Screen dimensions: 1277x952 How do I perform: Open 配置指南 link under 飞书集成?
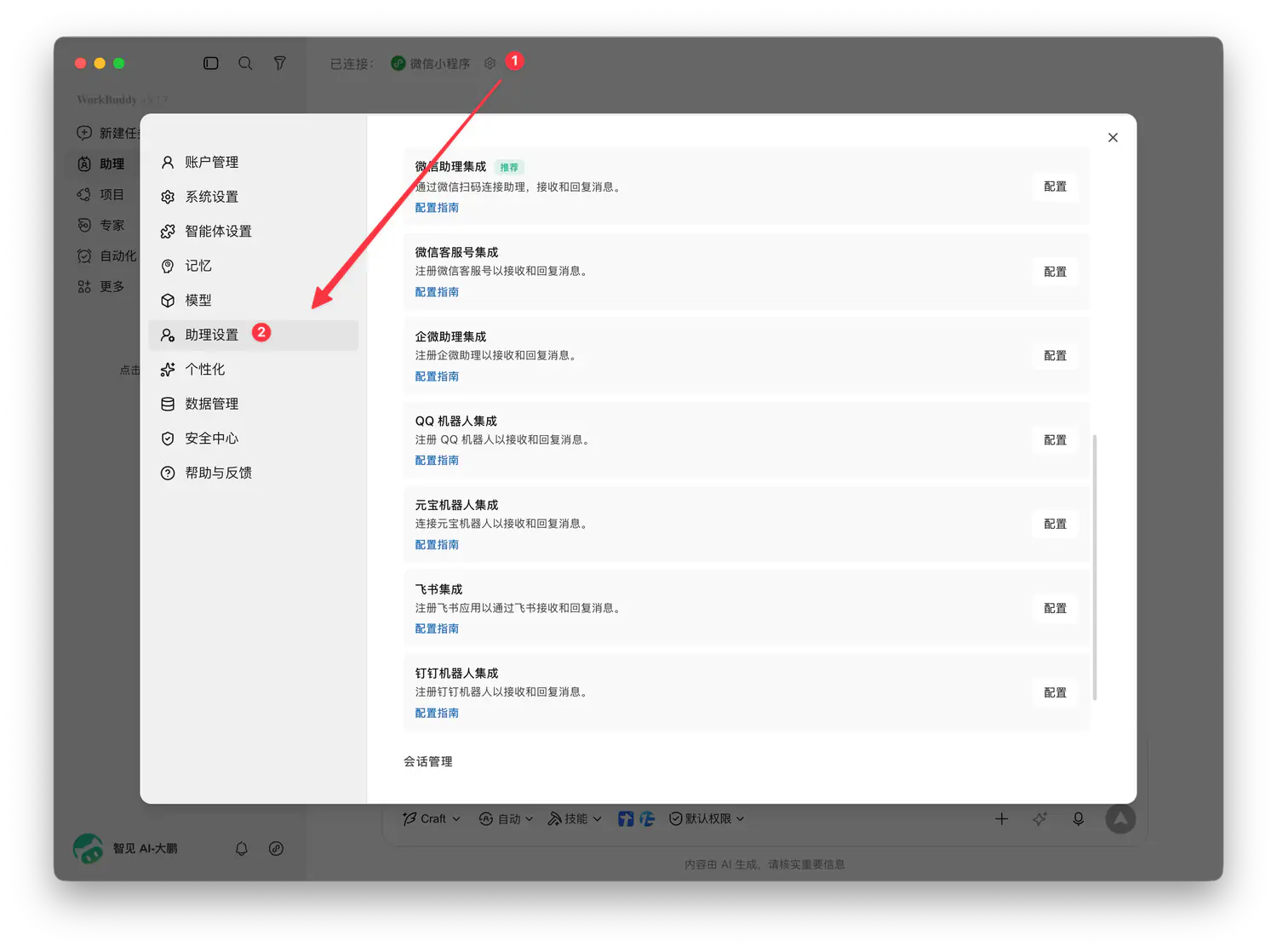click(437, 628)
